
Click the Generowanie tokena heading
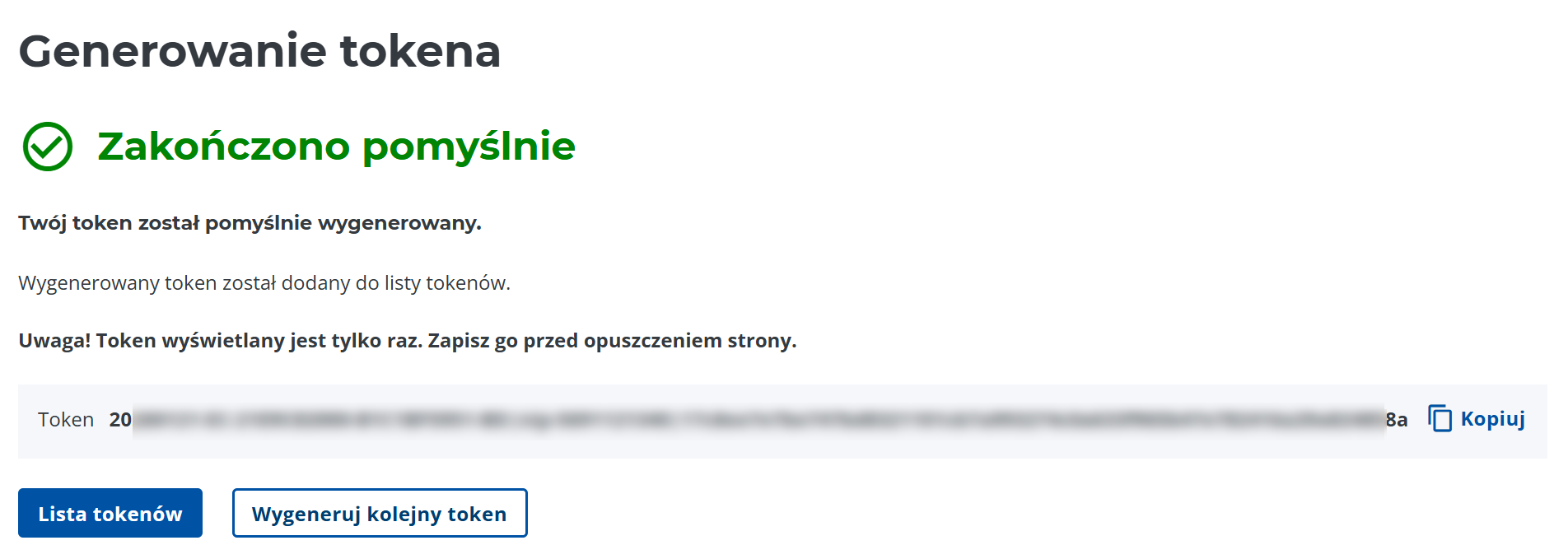click(259, 51)
